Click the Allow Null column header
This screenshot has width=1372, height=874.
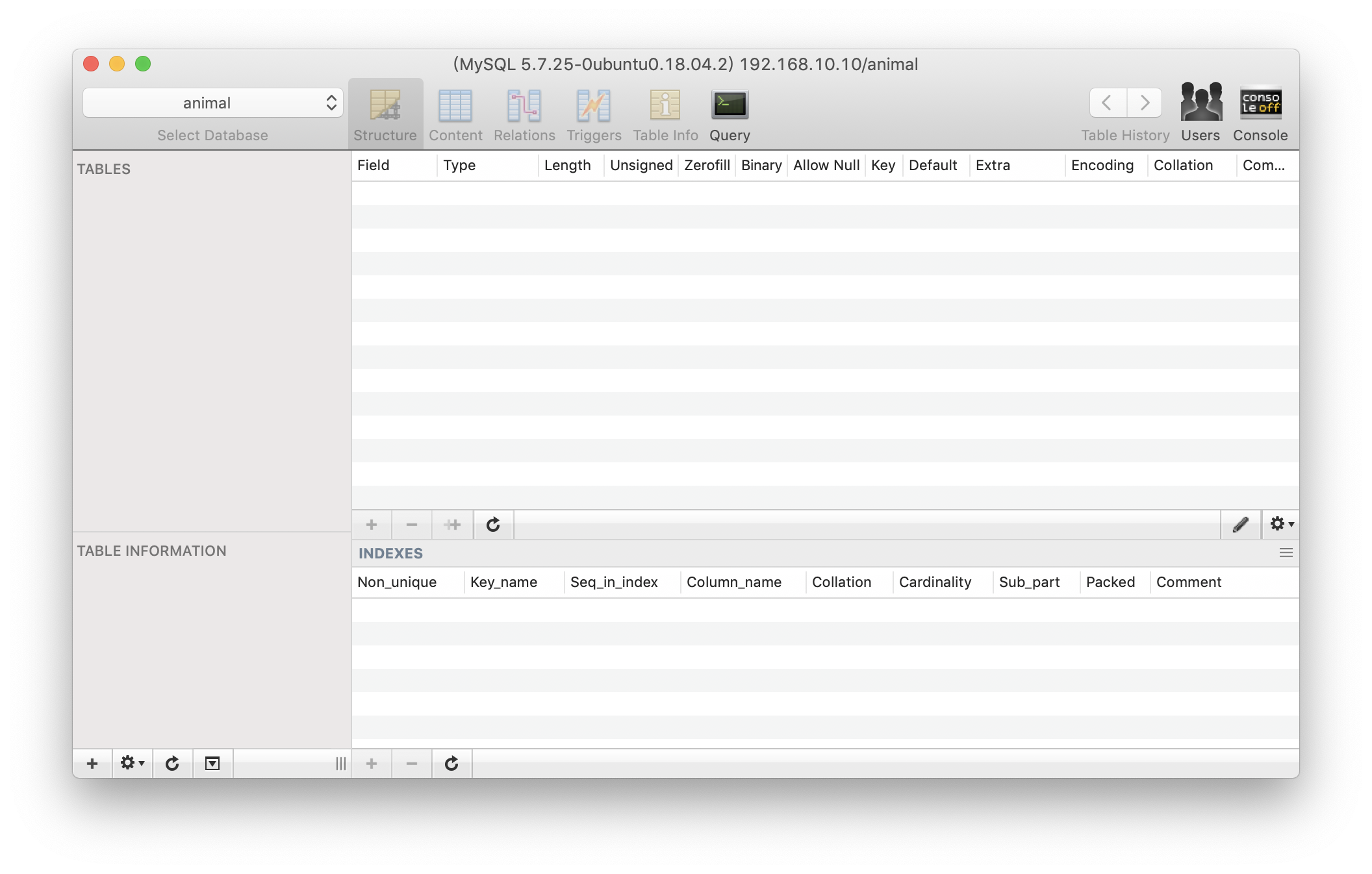(826, 166)
